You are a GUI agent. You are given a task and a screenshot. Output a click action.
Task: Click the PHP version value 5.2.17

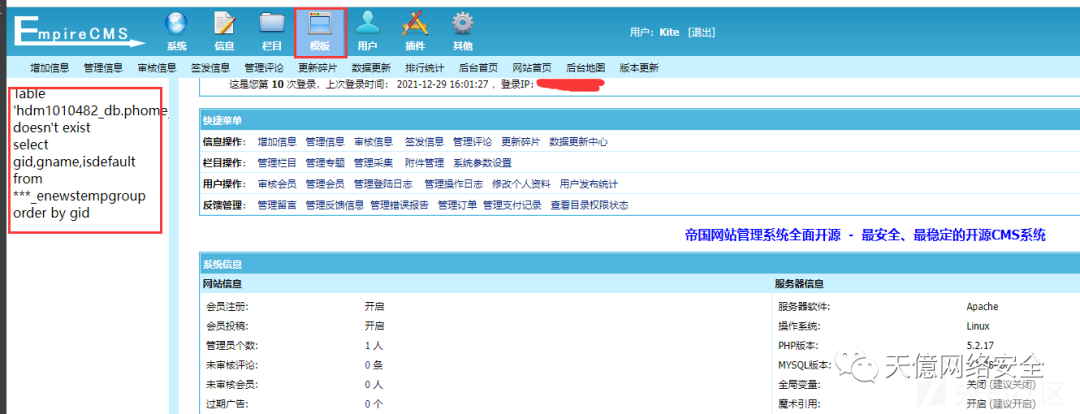click(979, 345)
